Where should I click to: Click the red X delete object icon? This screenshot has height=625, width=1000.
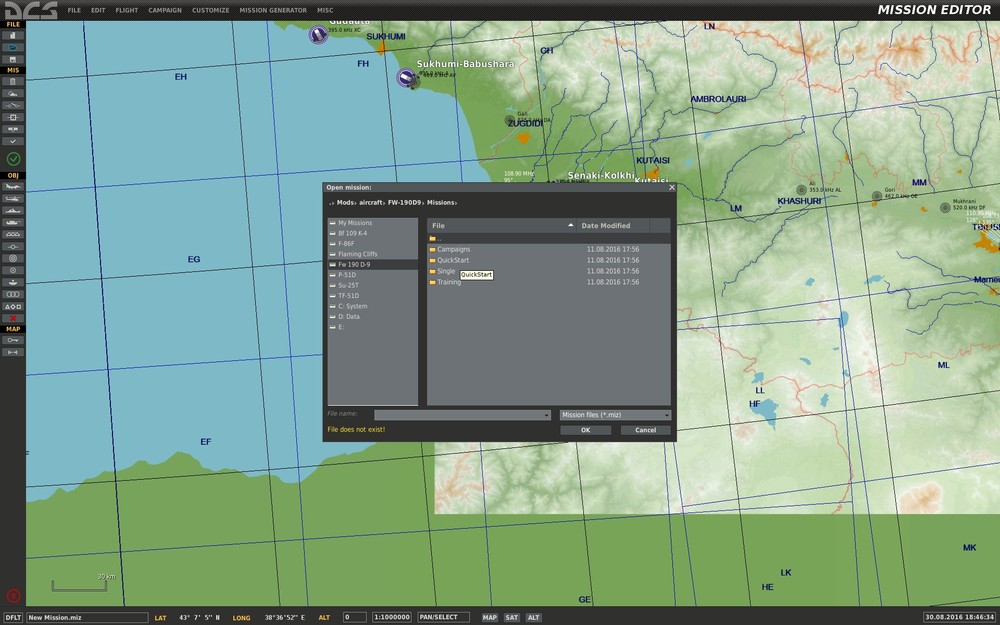[13, 318]
